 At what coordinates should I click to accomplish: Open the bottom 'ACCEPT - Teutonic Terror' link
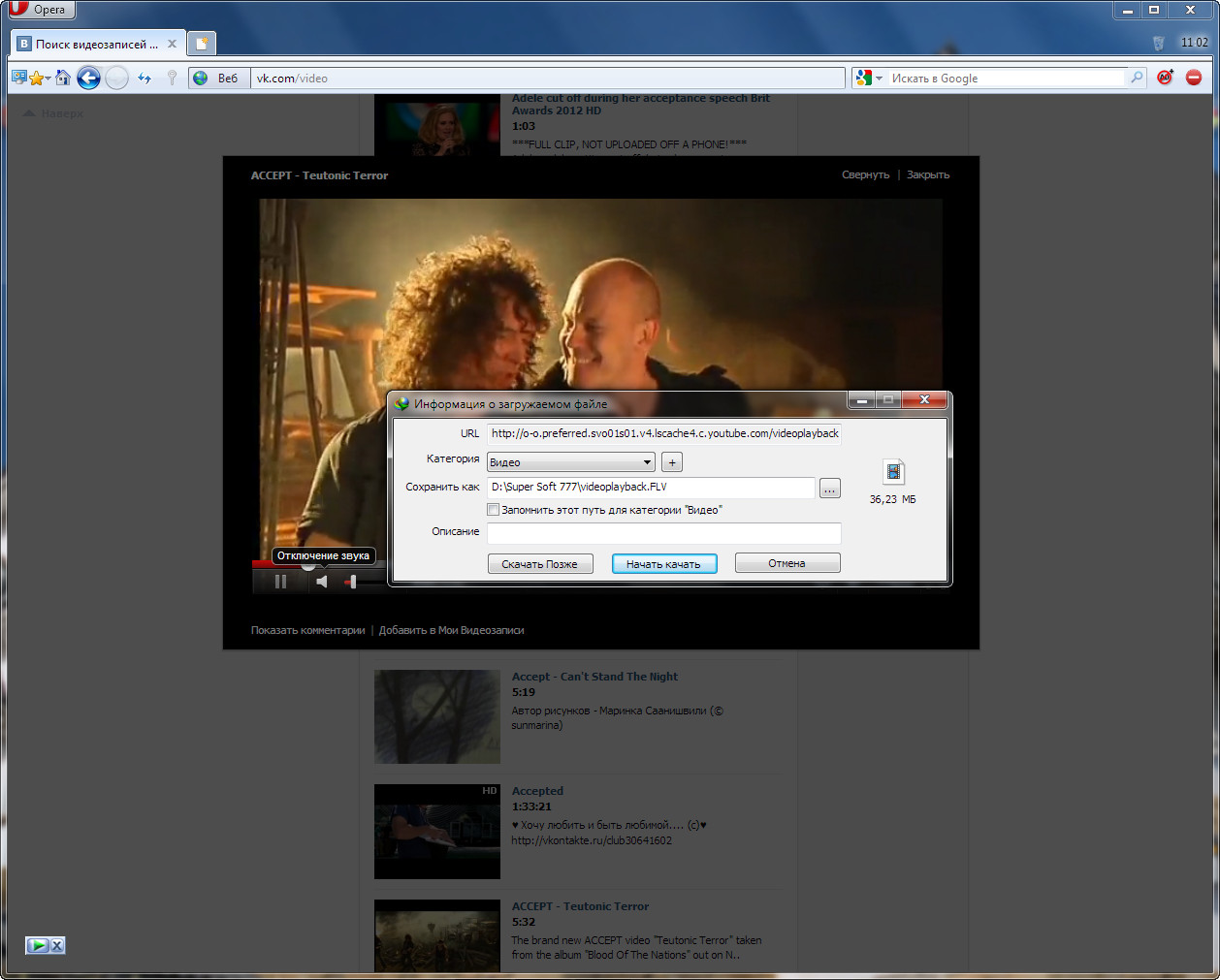coord(580,906)
